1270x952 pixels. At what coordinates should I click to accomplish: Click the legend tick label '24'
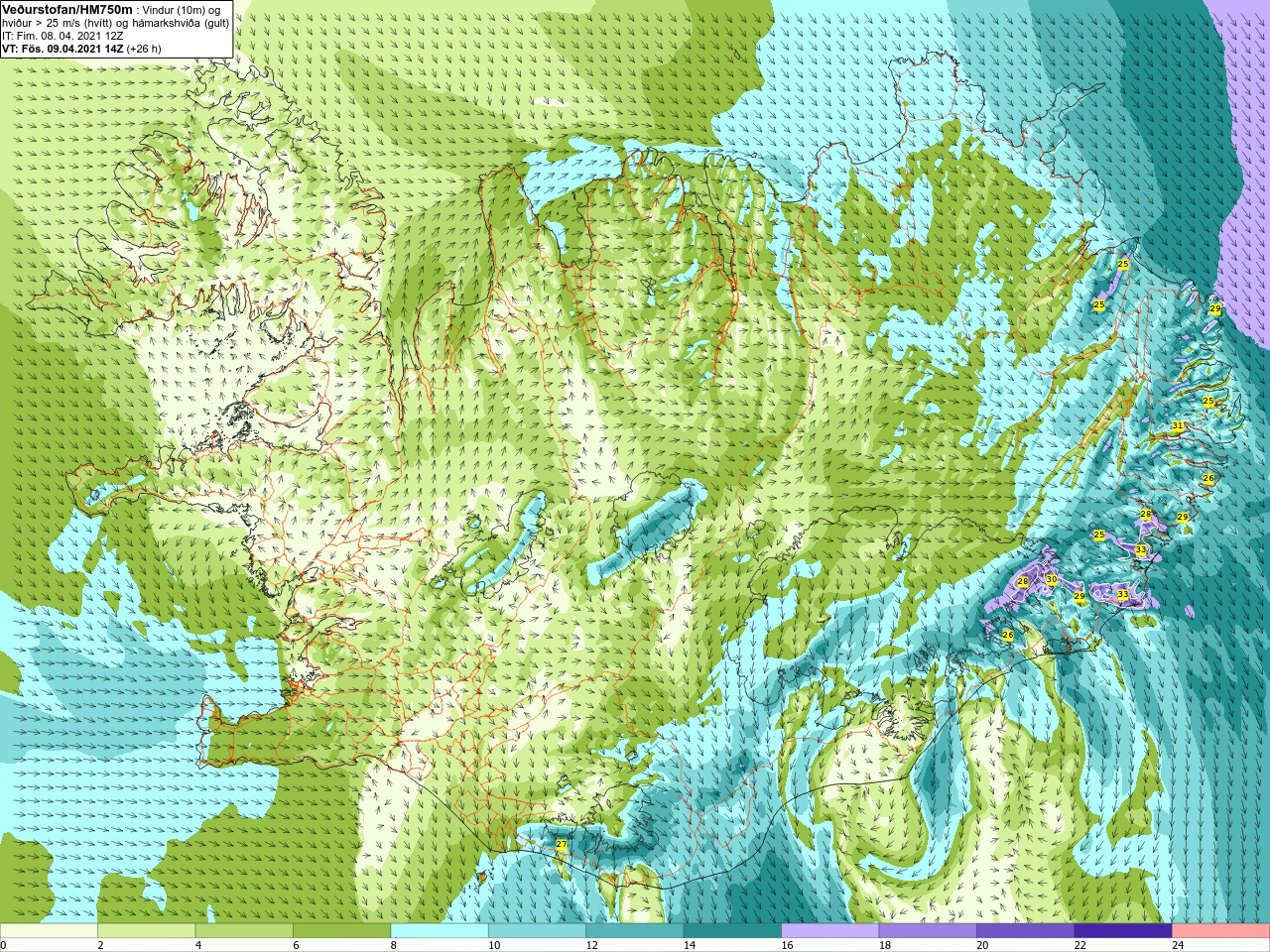1178,945
